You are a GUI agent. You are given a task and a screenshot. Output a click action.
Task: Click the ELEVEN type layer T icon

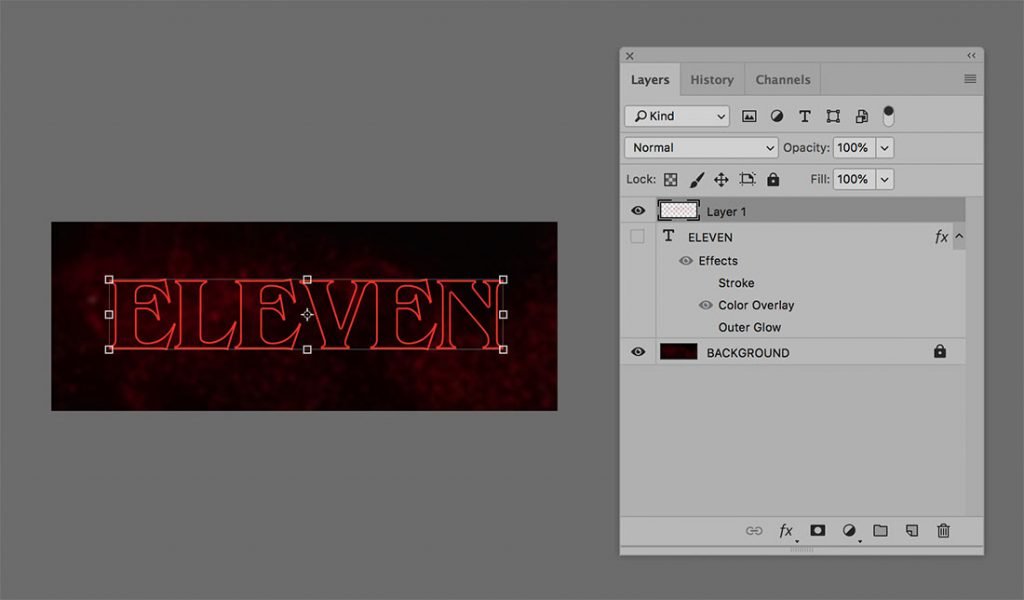(x=668, y=236)
